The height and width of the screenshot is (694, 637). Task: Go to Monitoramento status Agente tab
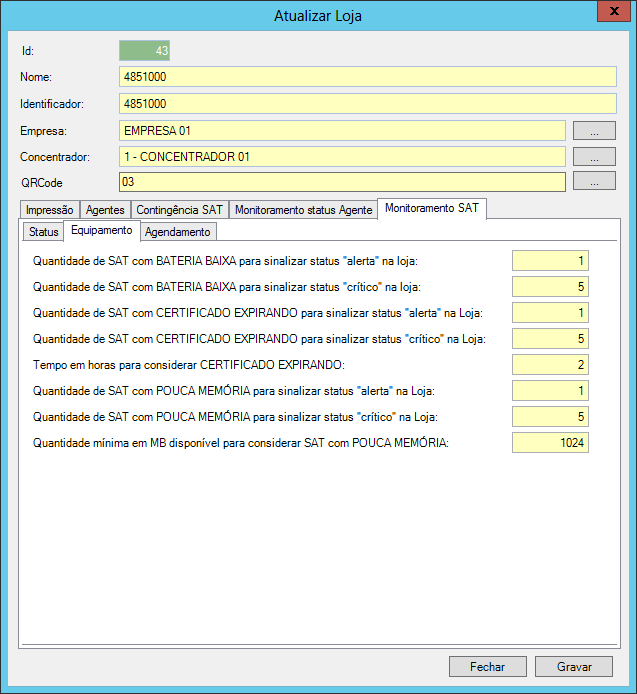click(303, 210)
